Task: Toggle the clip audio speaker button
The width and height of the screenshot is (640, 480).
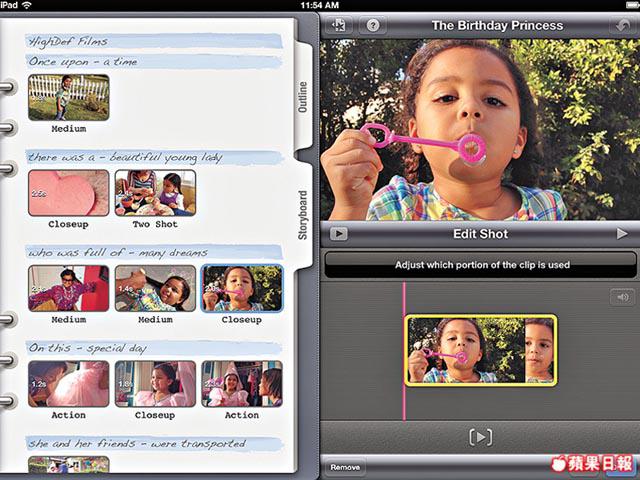Action: 622,297
